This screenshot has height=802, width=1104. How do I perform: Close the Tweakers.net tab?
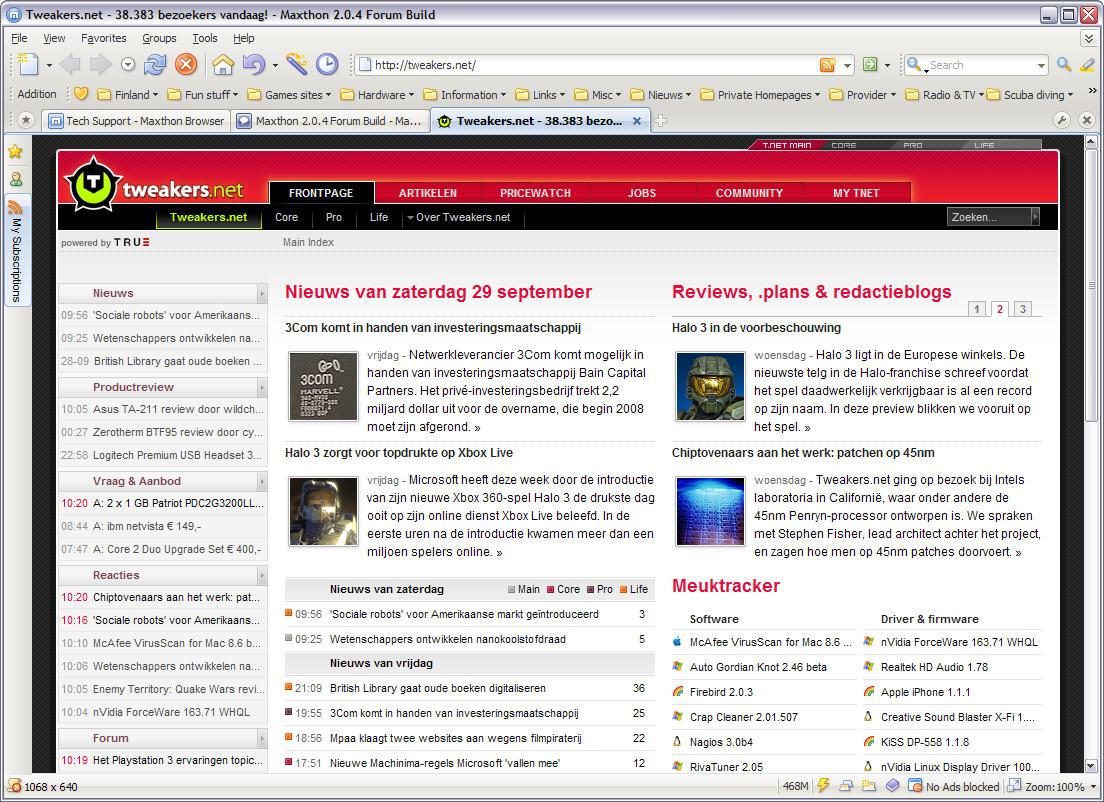636,121
